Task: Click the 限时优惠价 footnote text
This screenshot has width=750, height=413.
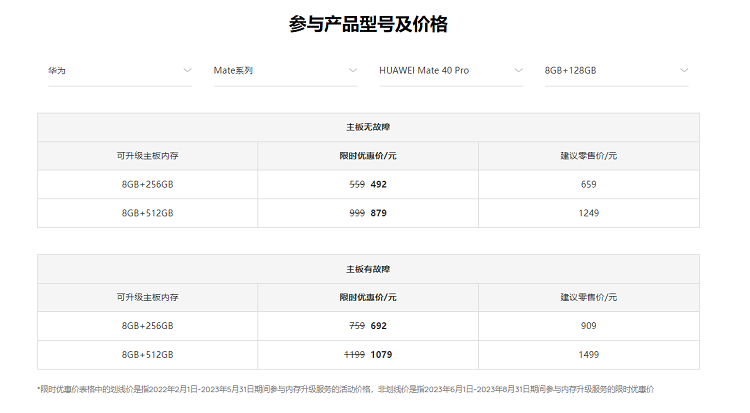Action: point(345,390)
